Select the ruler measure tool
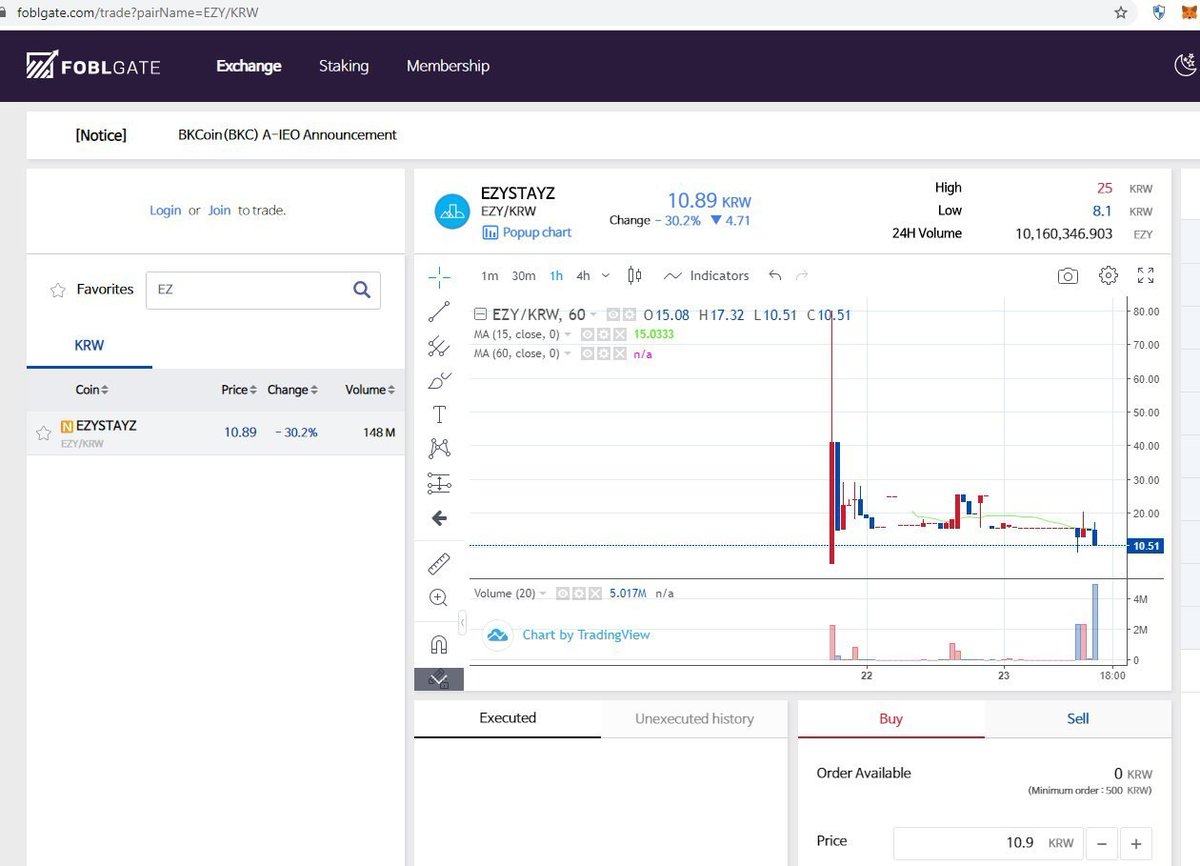Screen dimensions: 1200x866 pyautogui.click(x=438, y=564)
